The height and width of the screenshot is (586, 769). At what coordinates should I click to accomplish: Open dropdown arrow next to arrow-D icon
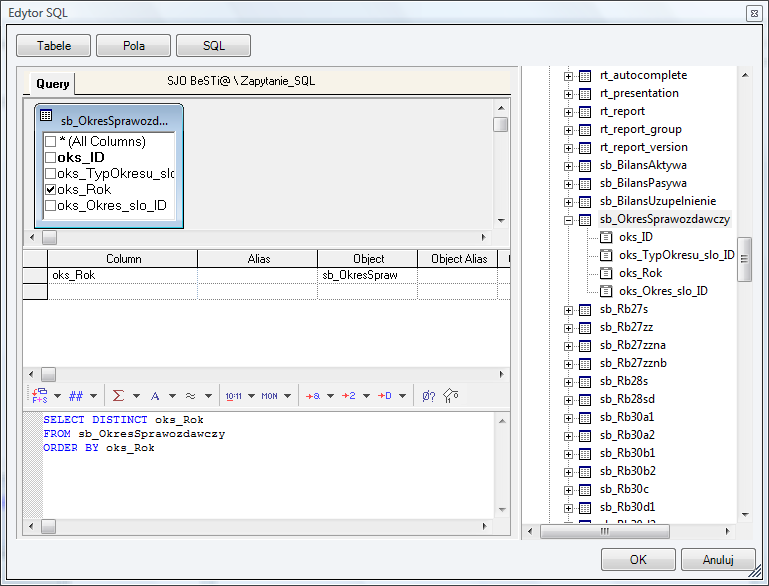coord(403,396)
